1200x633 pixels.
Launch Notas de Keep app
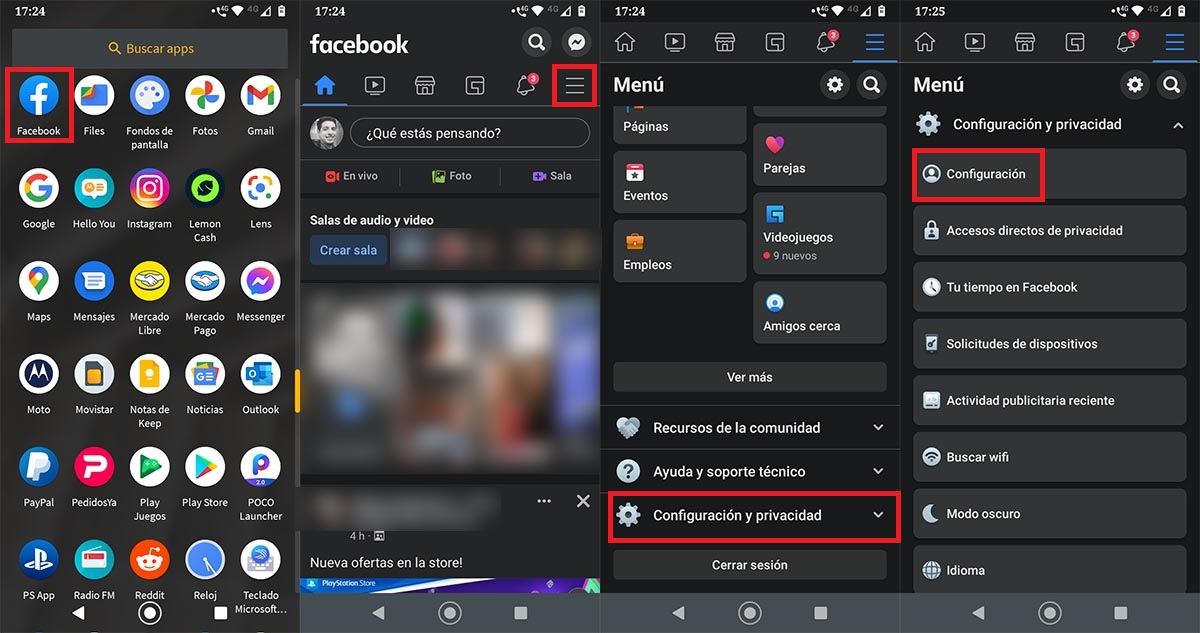click(x=149, y=374)
